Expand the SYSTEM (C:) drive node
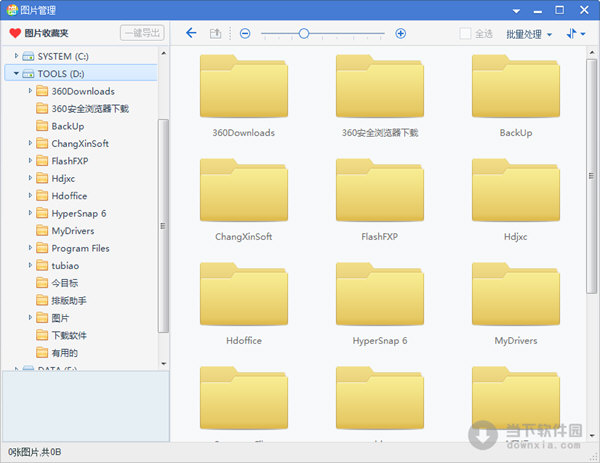600x463 pixels. click(16, 56)
